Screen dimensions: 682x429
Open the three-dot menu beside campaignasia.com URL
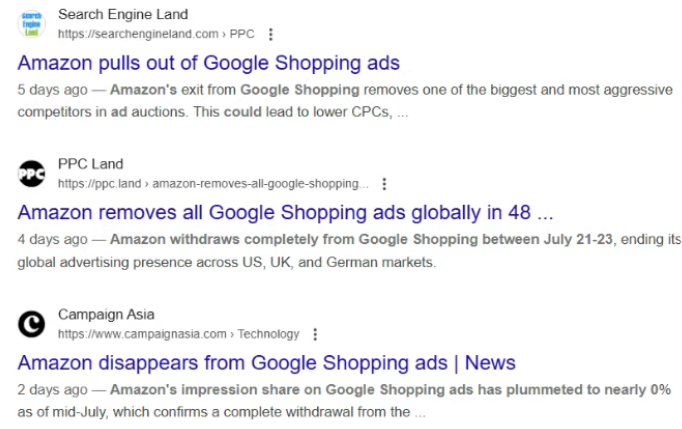(x=315, y=334)
